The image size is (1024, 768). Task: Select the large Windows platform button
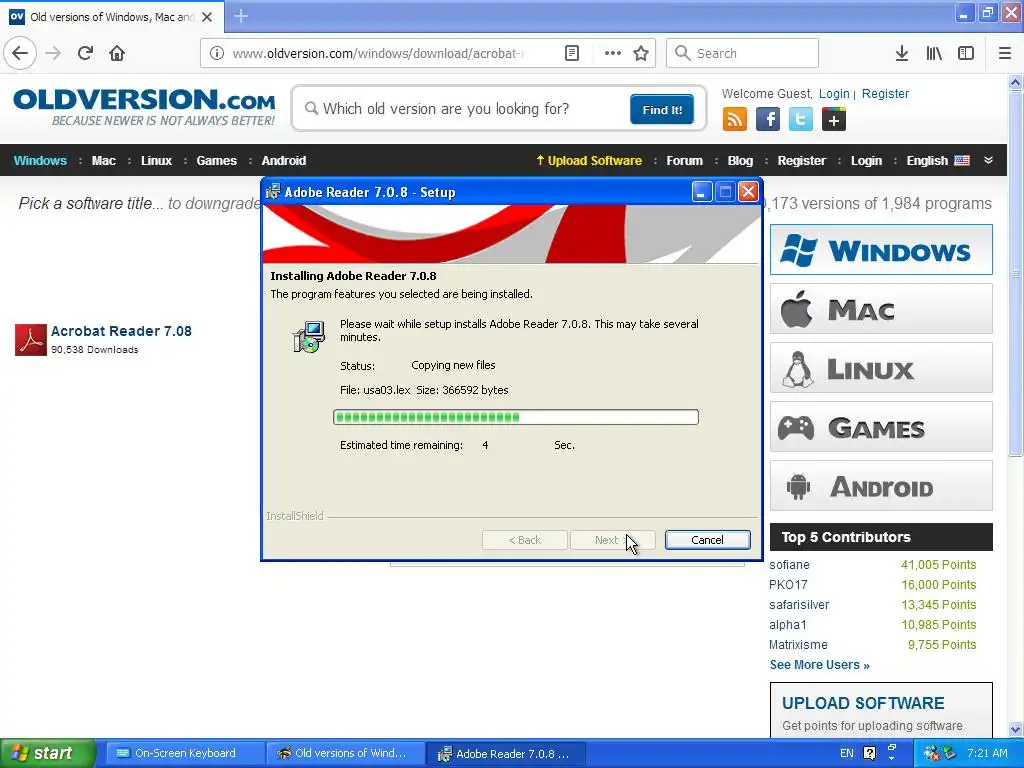881,249
